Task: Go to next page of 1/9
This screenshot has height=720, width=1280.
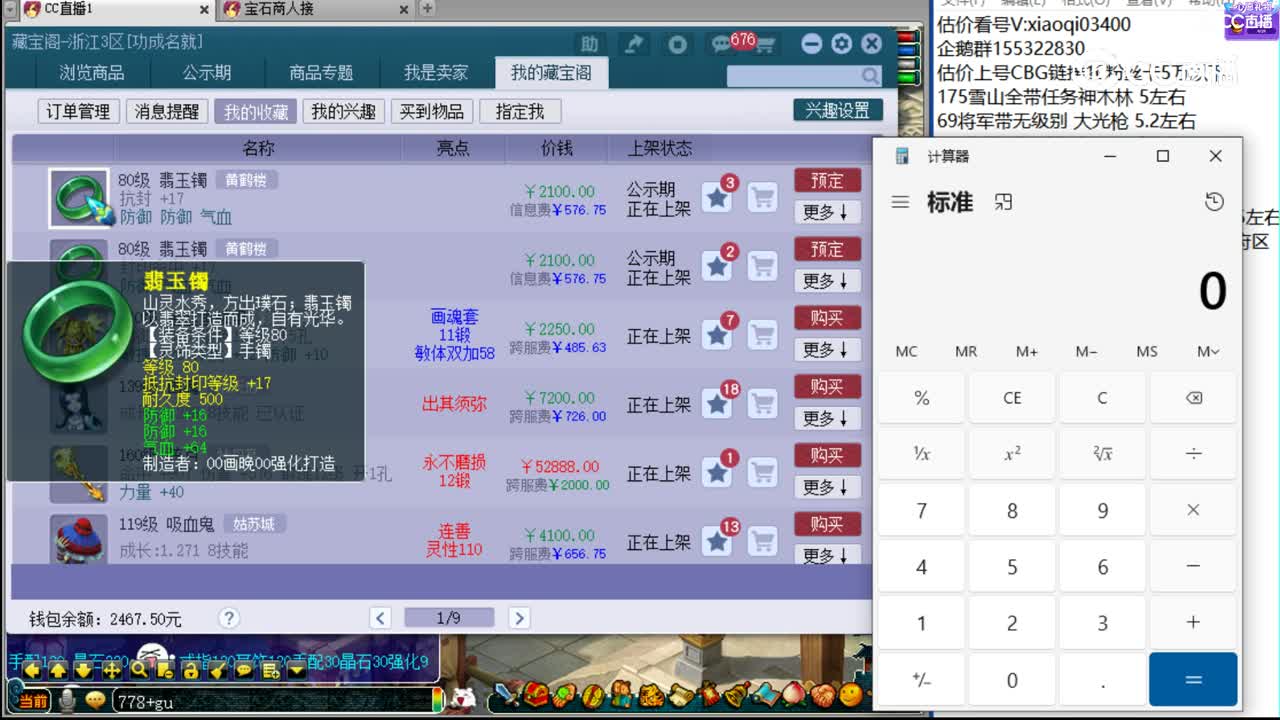Action: point(518,618)
